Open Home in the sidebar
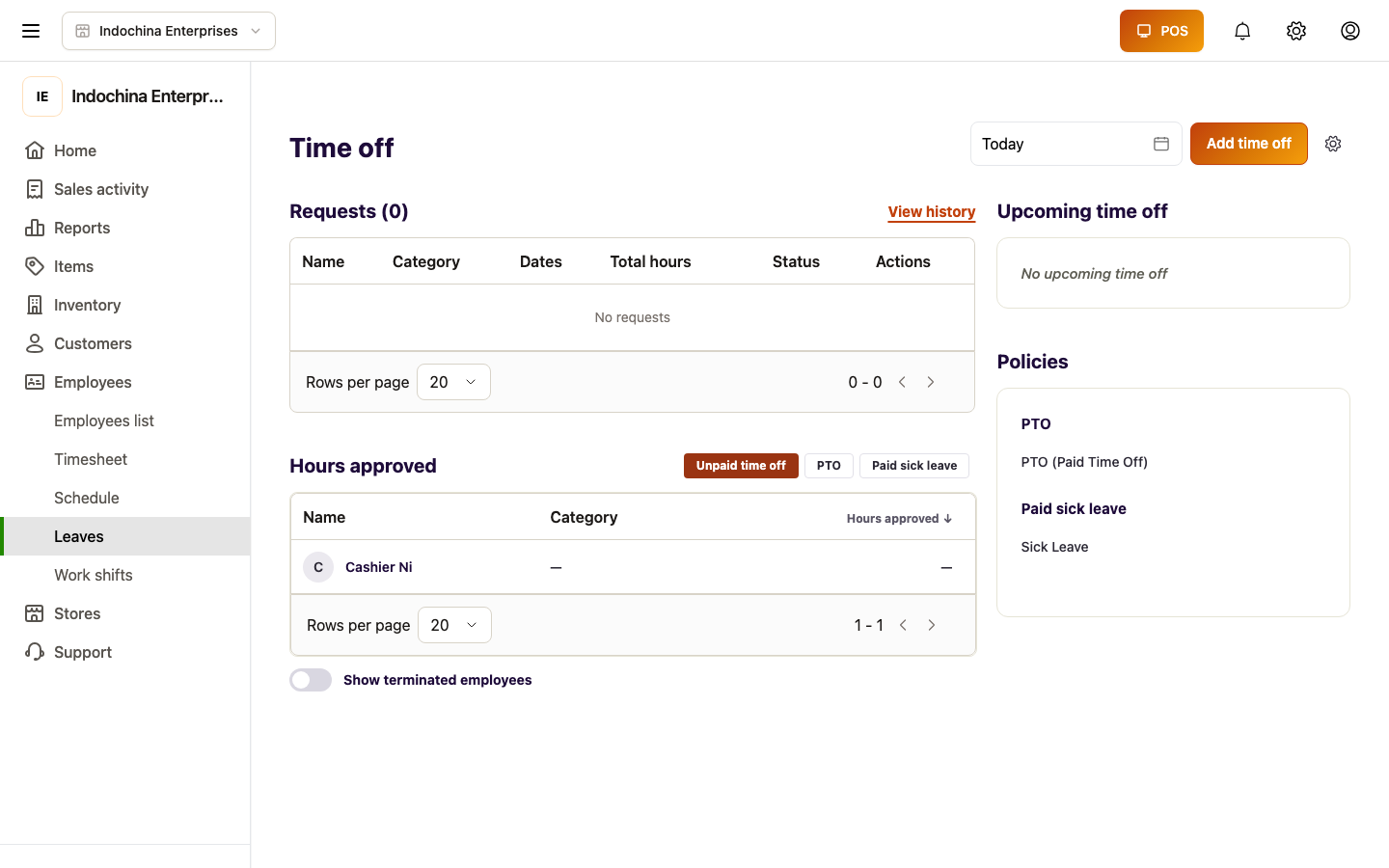The height and width of the screenshot is (868, 1389). (x=125, y=150)
